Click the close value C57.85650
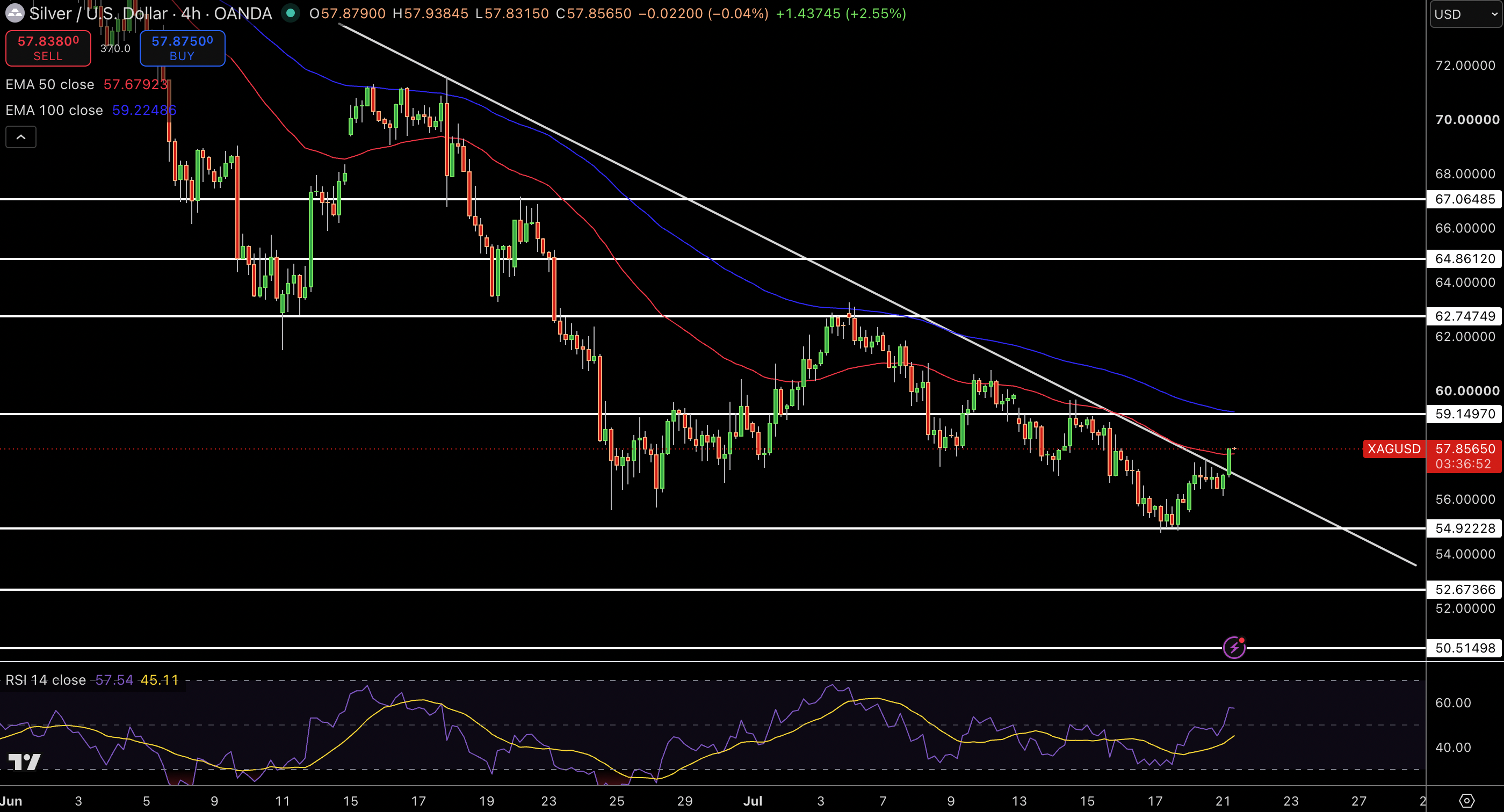 point(594,13)
